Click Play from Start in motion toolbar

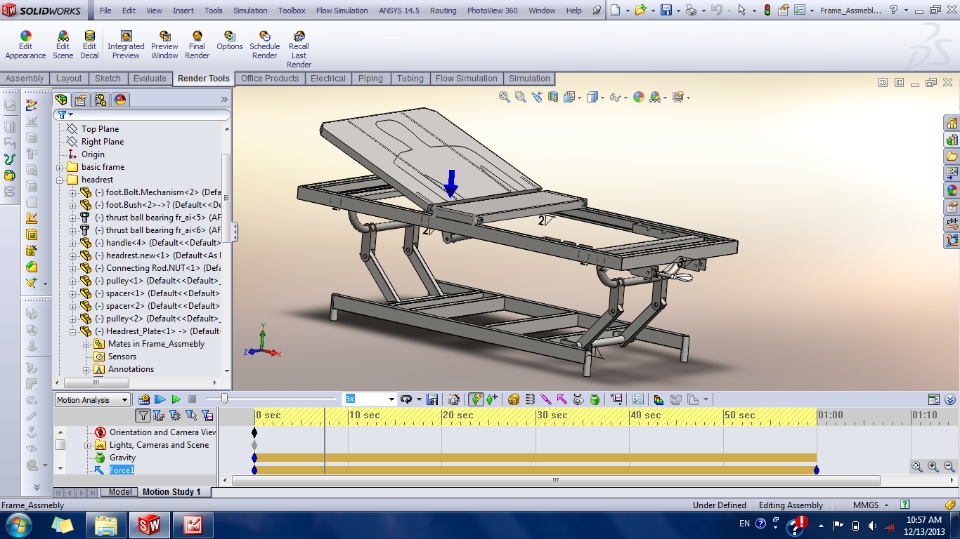tap(160, 399)
